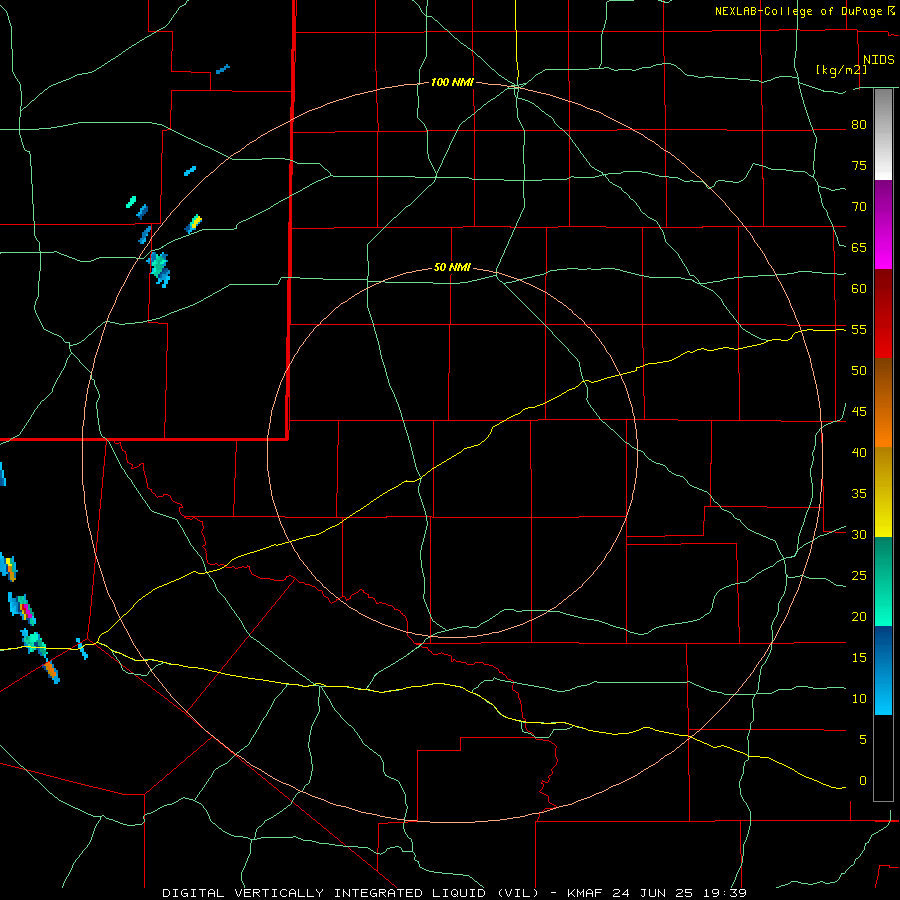Click the 35 value on color scale
This screenshot has width=900, height=900.
(x=859, y=494)
